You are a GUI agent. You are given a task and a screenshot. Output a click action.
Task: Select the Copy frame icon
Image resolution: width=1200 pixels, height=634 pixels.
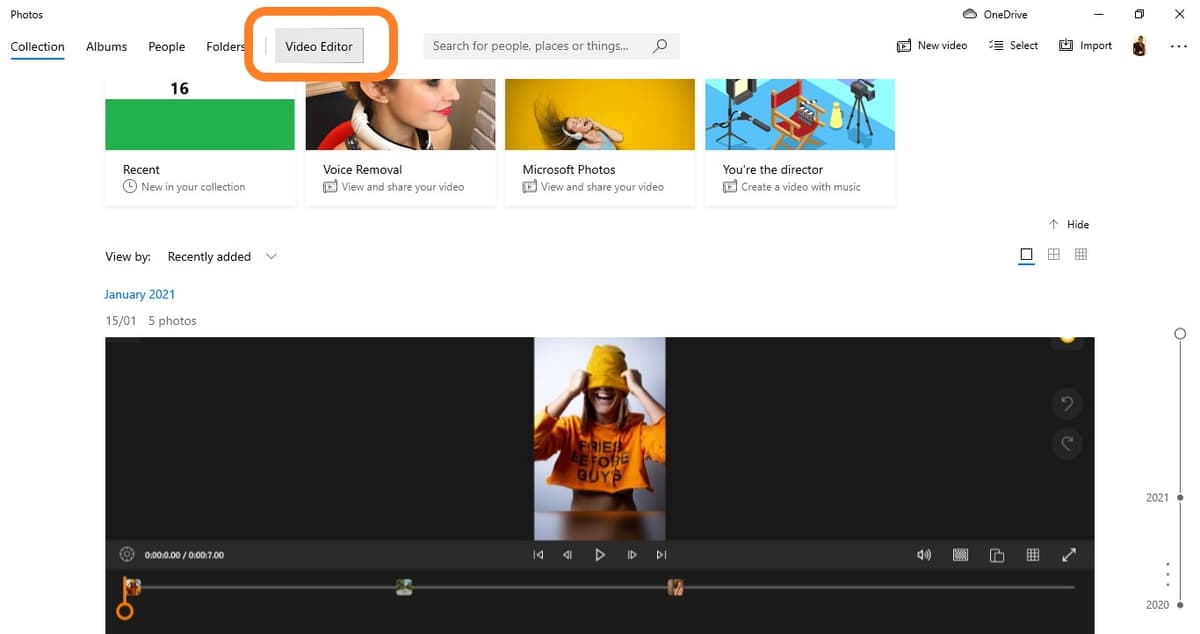click(997, 554)
